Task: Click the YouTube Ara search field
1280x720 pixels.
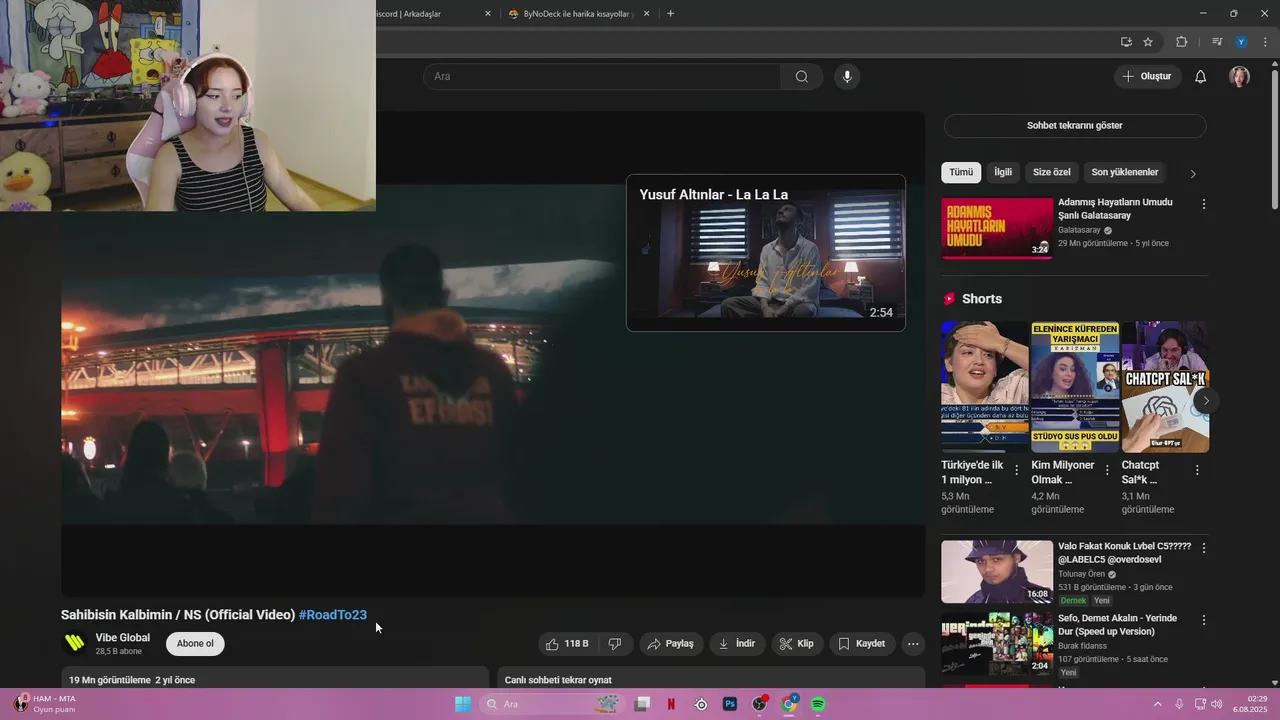Action: (602, 77)
